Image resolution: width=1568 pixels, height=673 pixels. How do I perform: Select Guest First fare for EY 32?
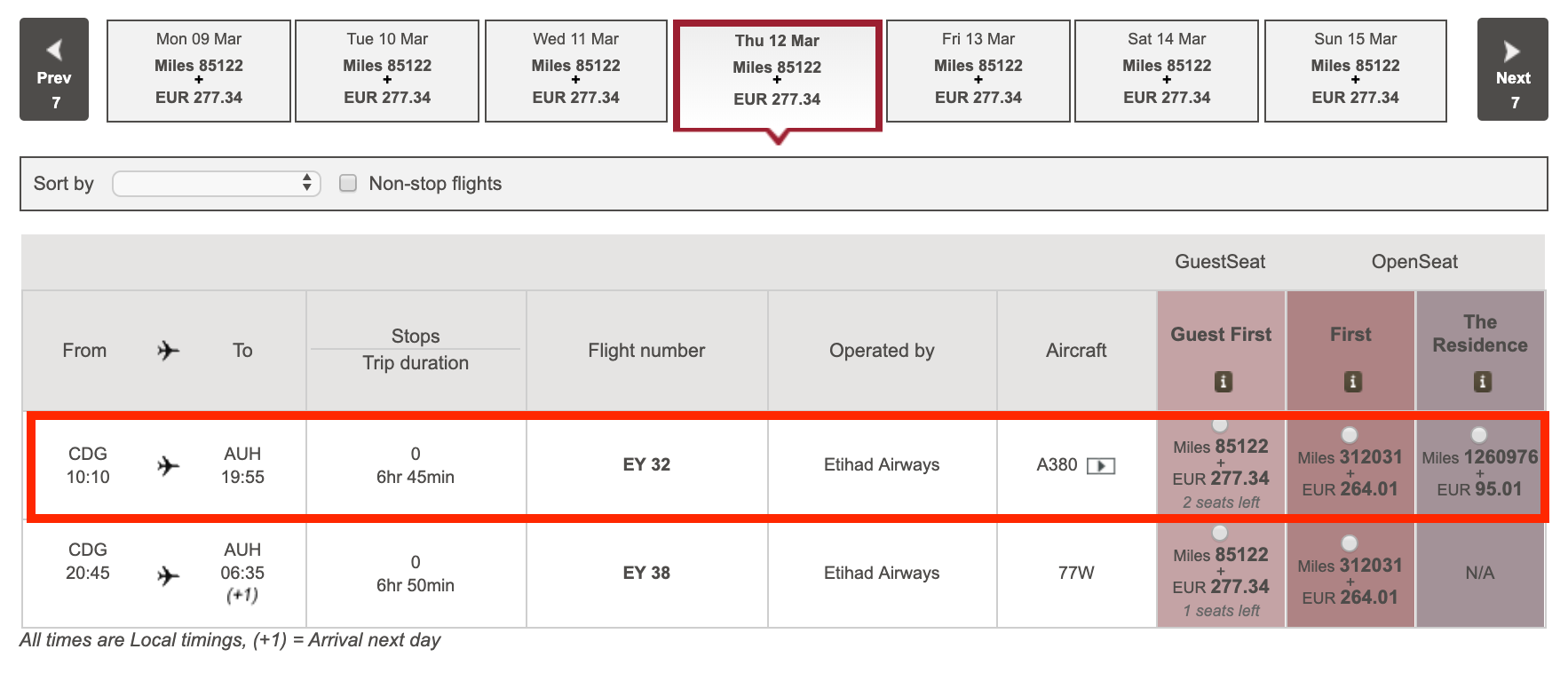click(x=1220, y=425)
